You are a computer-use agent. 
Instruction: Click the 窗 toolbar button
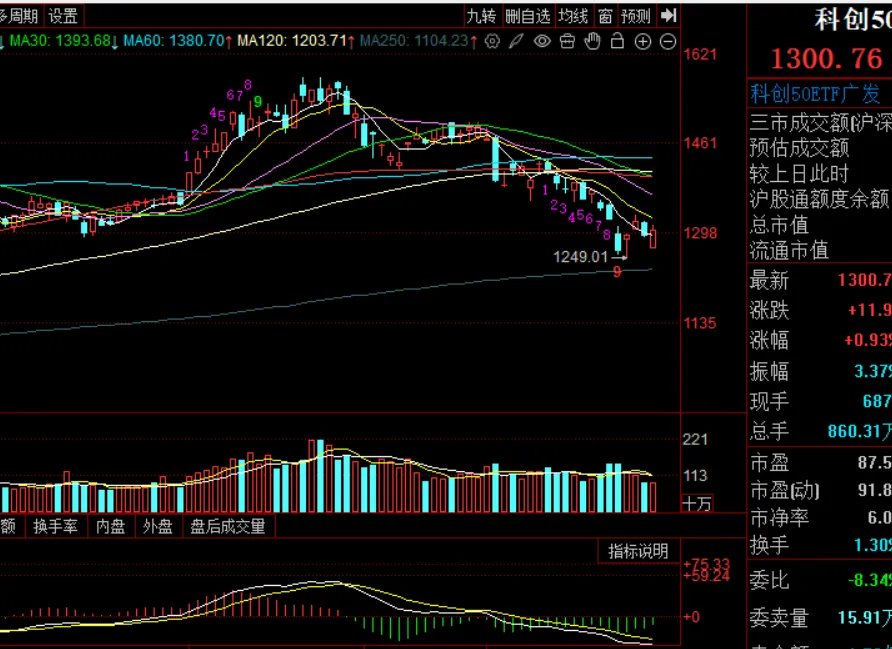[605, 16]
